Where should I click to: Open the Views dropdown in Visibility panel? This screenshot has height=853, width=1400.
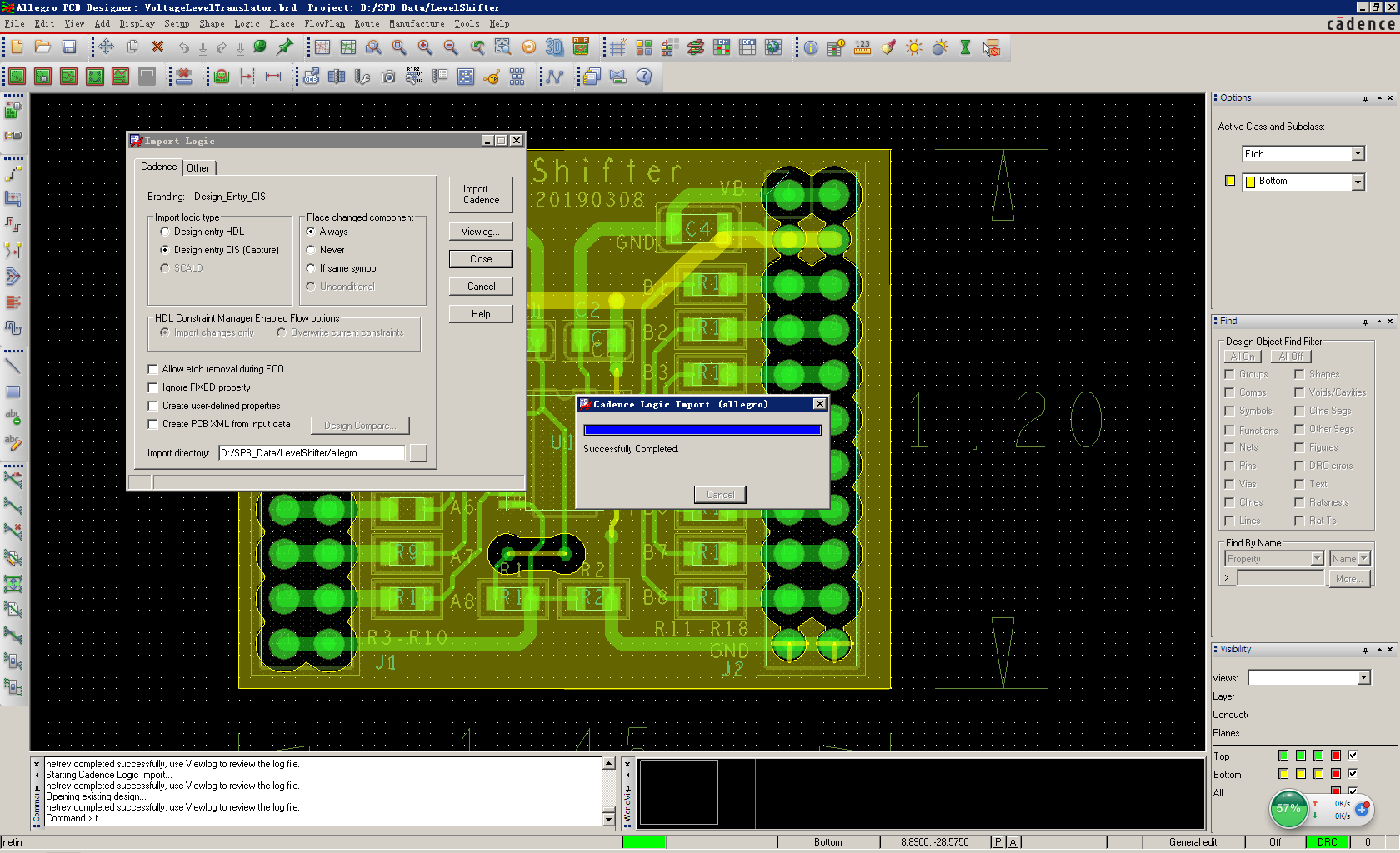(x=1364, y=678)
